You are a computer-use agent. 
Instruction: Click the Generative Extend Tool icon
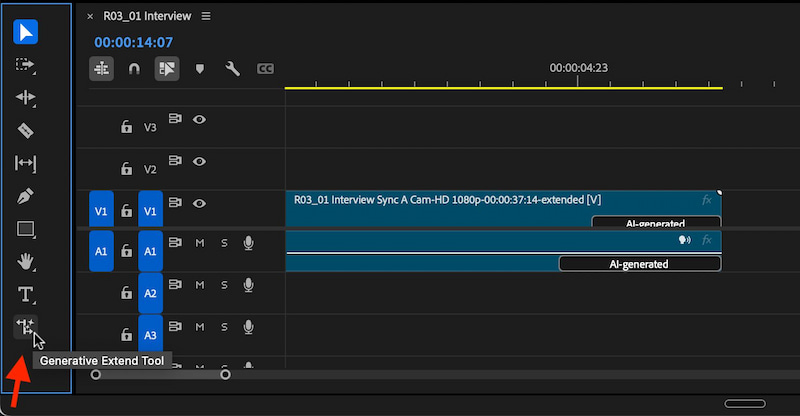25,327
